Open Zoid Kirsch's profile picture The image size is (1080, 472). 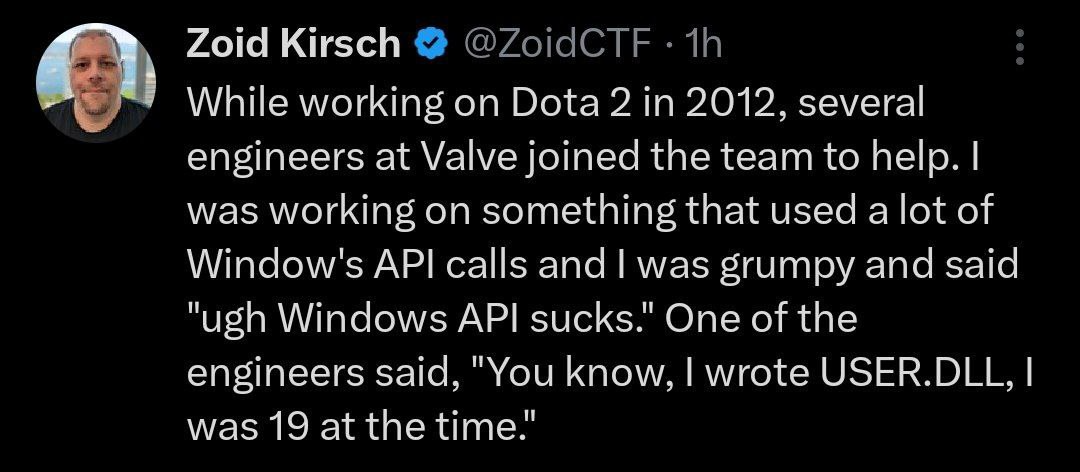[95, 84]
